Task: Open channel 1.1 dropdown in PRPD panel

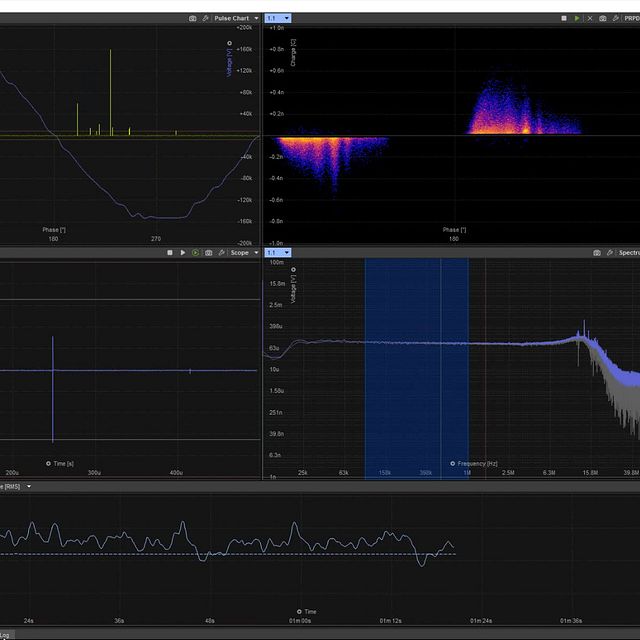Action: [x=277, y=18]
